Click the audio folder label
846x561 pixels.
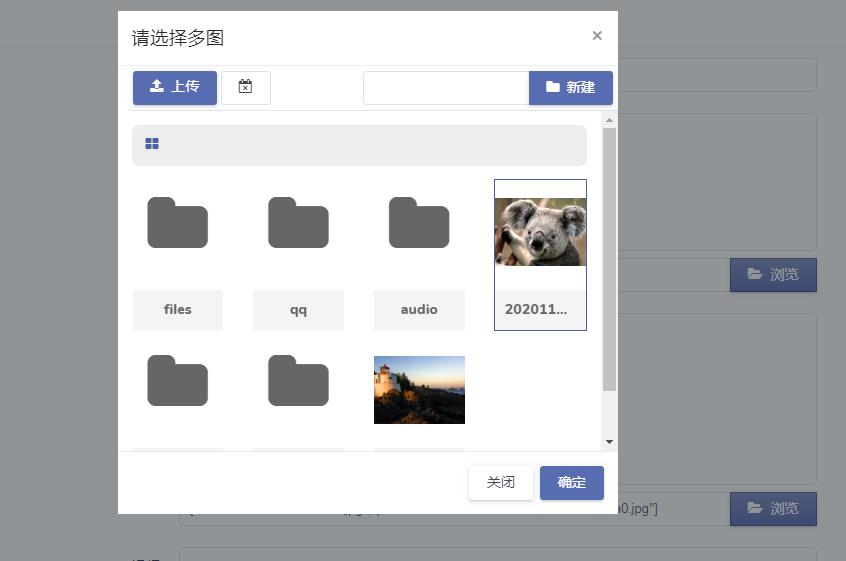pyautogui.click(x=419, y=310)
